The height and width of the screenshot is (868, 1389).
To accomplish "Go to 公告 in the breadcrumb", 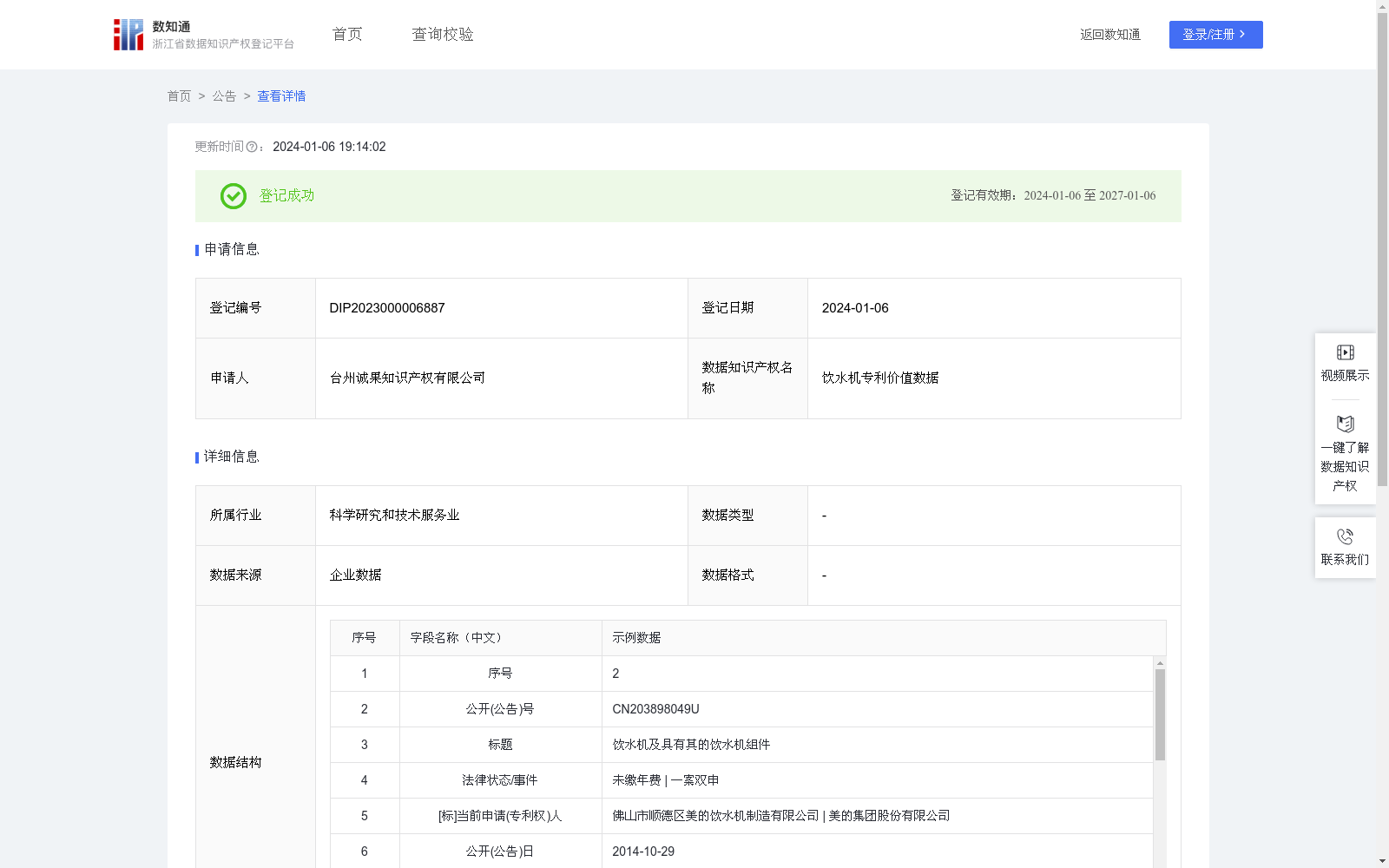I will [x=224, y=96].
